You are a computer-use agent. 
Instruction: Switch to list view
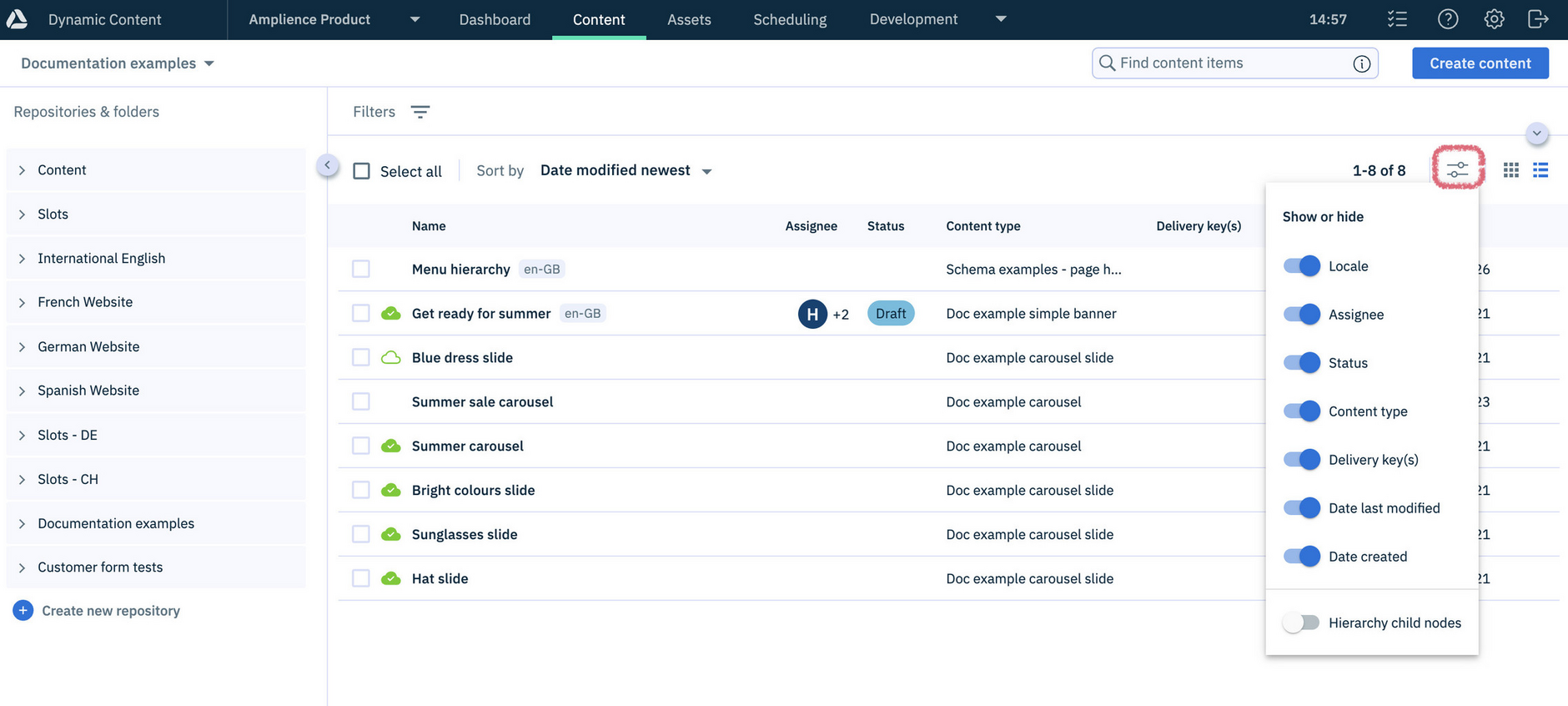pos(1540,170)
